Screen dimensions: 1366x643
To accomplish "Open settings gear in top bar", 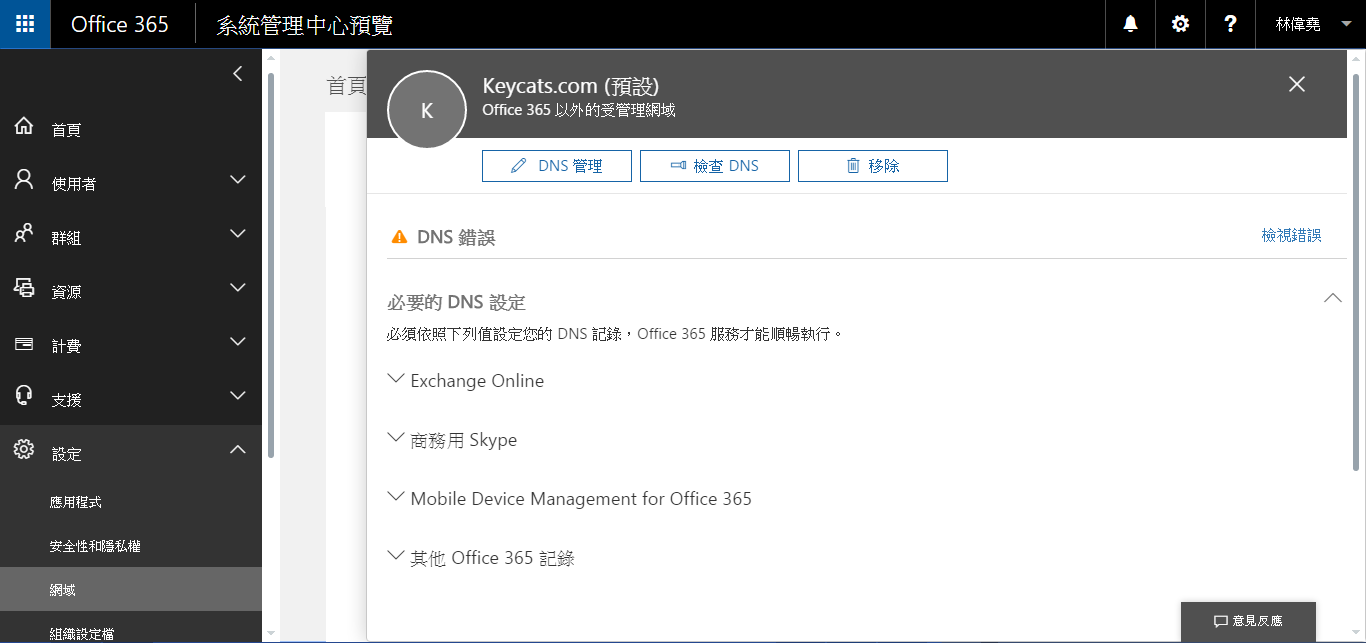I will (1181, 24).
